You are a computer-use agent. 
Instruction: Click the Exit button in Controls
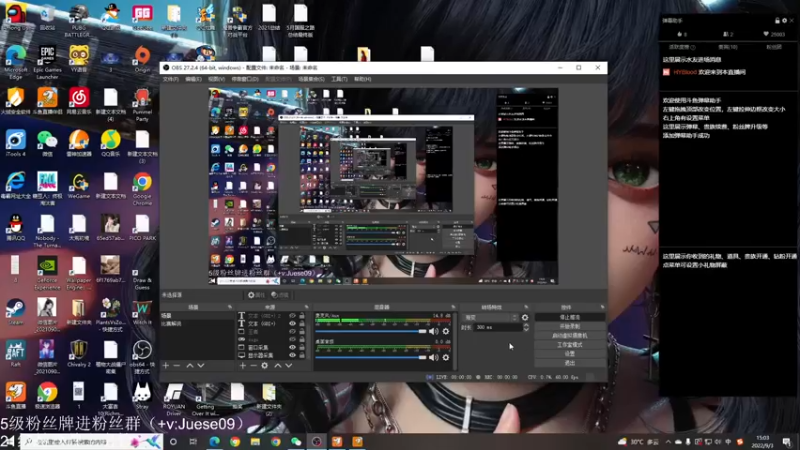[x=569, y=363]
